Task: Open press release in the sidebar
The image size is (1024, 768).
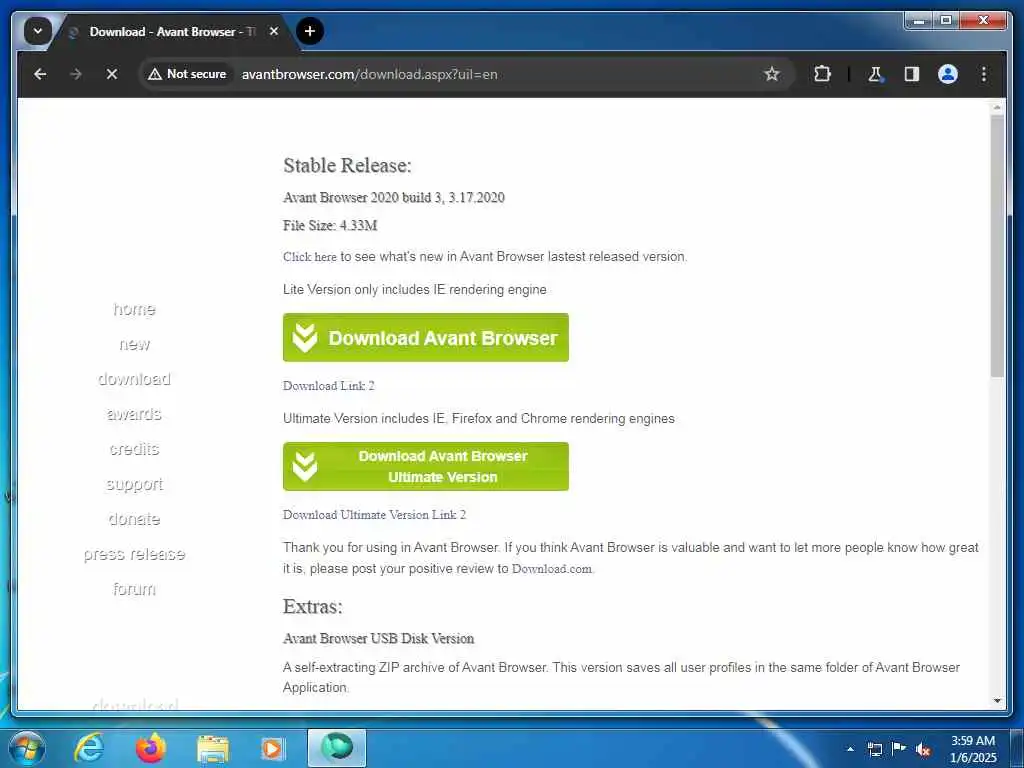Action: (134, 554)
